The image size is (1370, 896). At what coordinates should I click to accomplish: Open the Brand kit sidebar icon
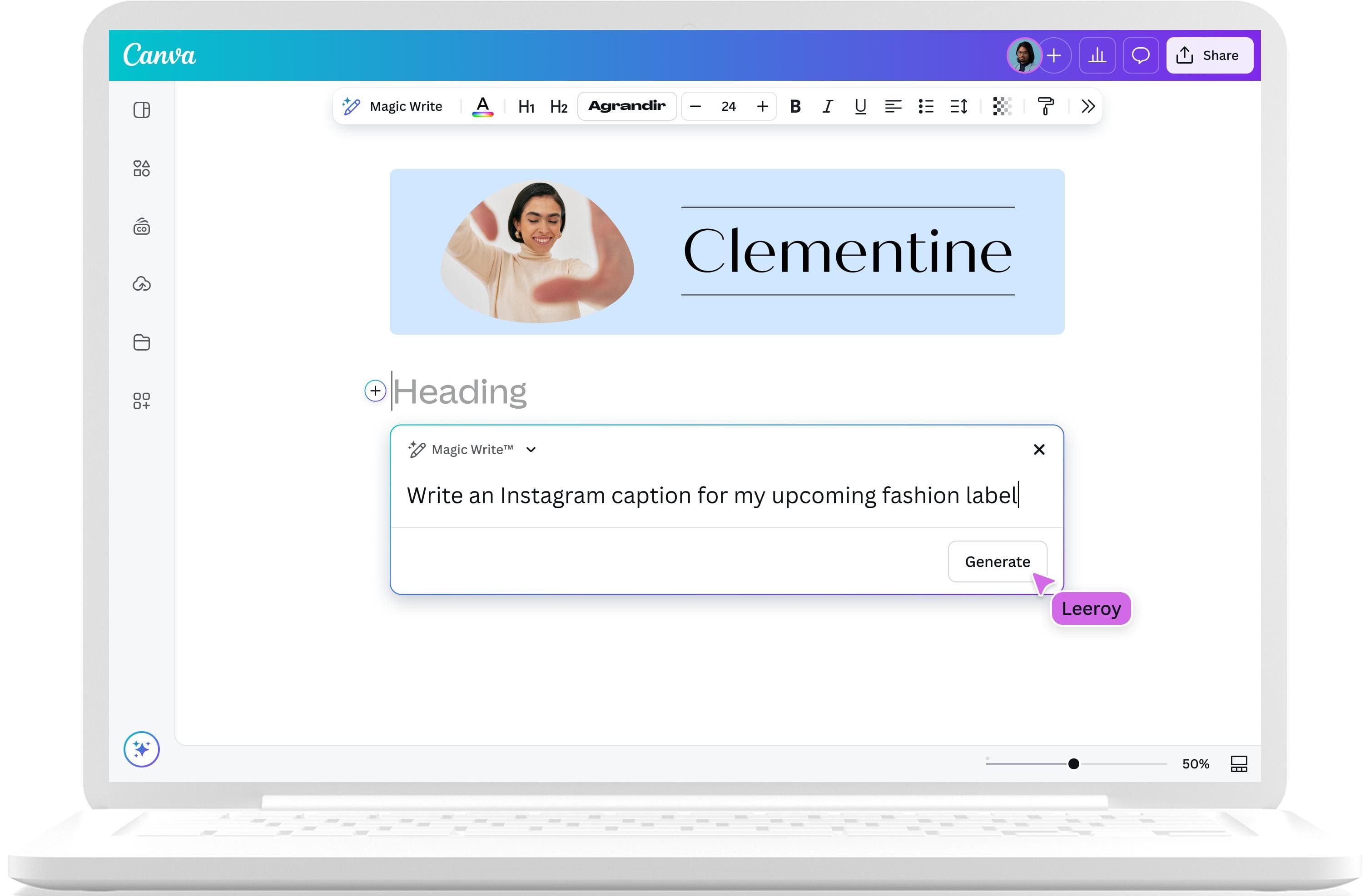coord(142,226)
